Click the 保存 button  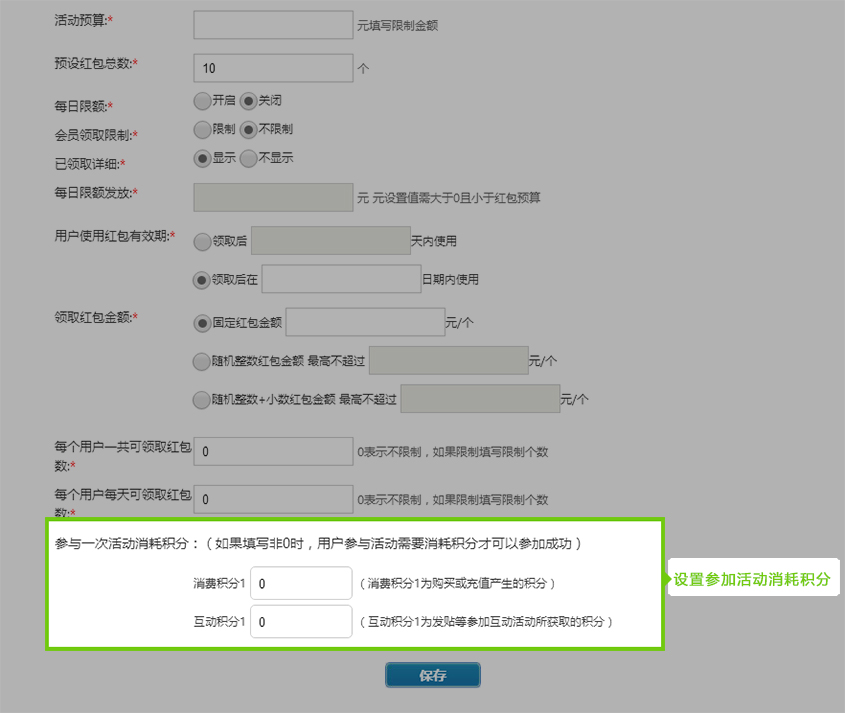(433, 675)
